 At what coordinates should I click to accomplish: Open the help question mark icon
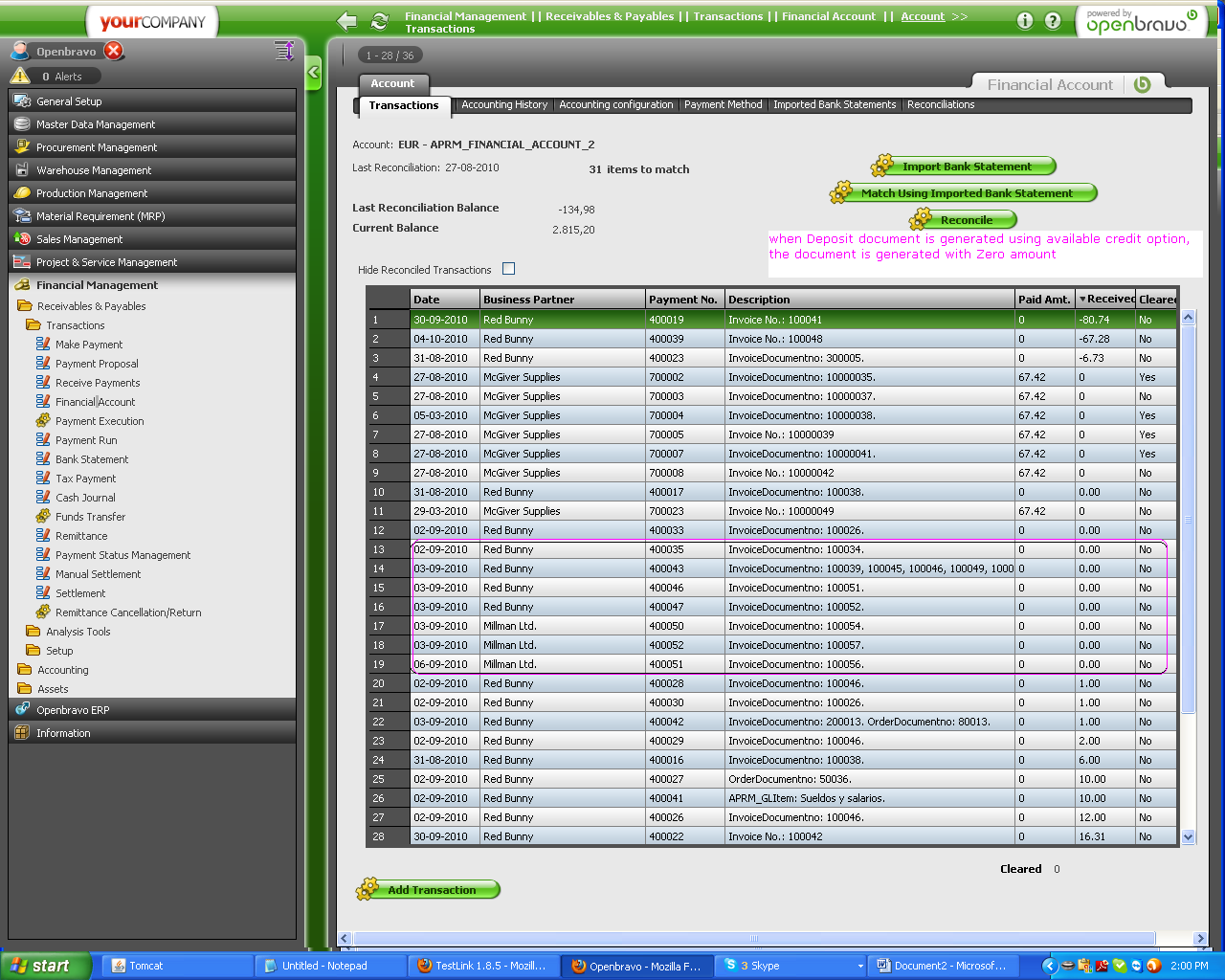1053,21
